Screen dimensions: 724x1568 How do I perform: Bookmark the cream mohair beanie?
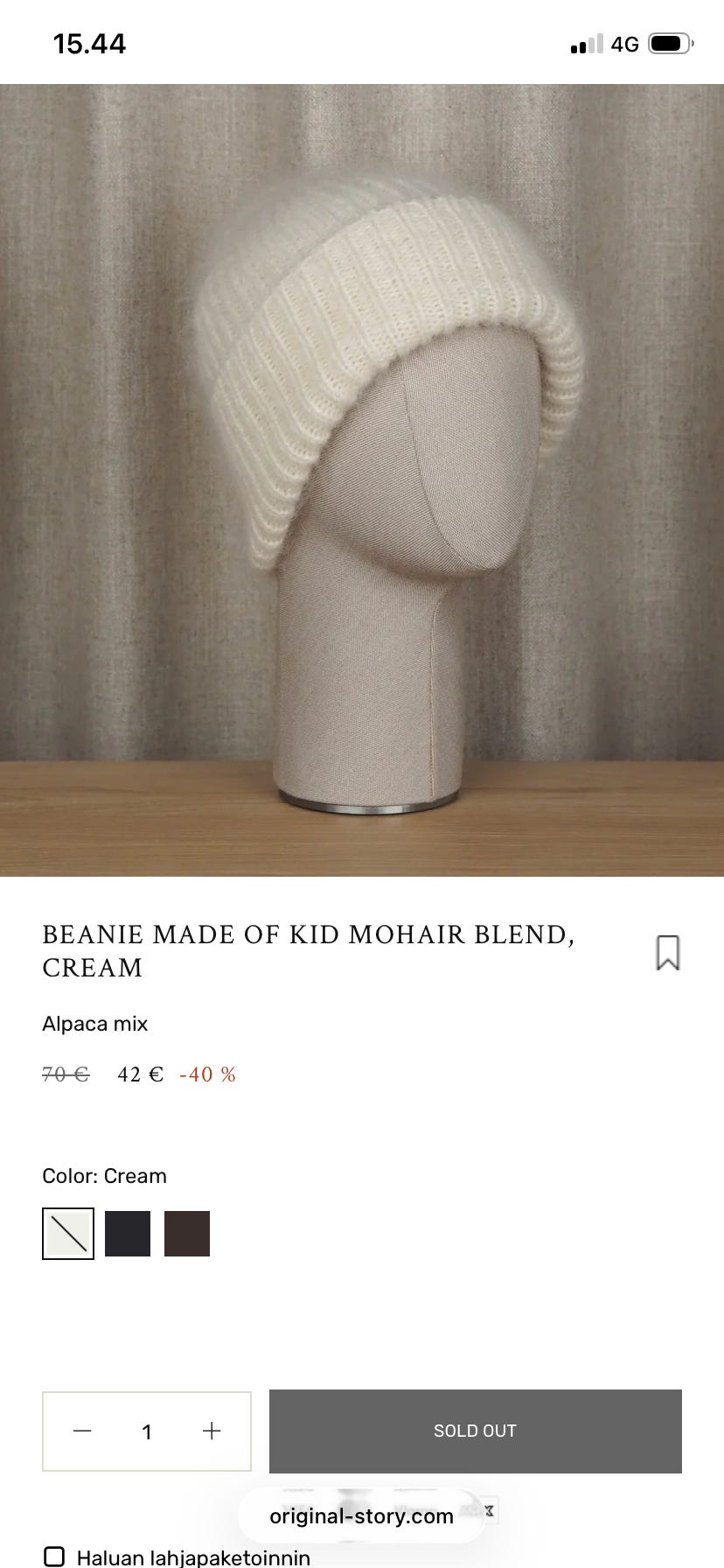coord(668,952)
